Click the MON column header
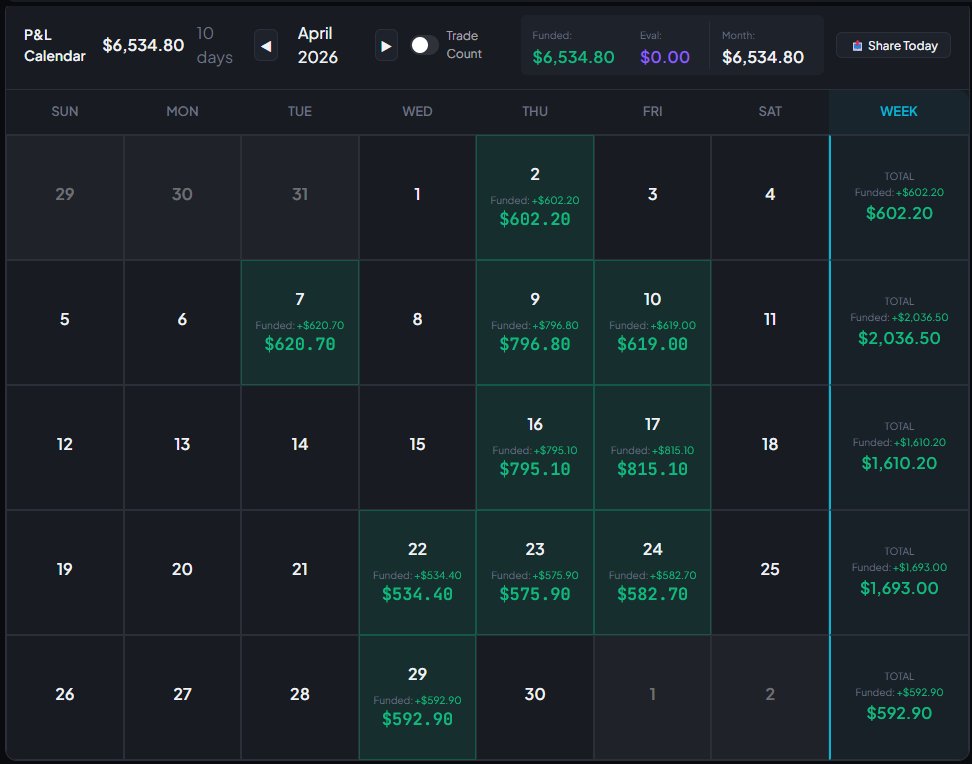The width and height of the screenshot is (972, 764). pos(182,112)
